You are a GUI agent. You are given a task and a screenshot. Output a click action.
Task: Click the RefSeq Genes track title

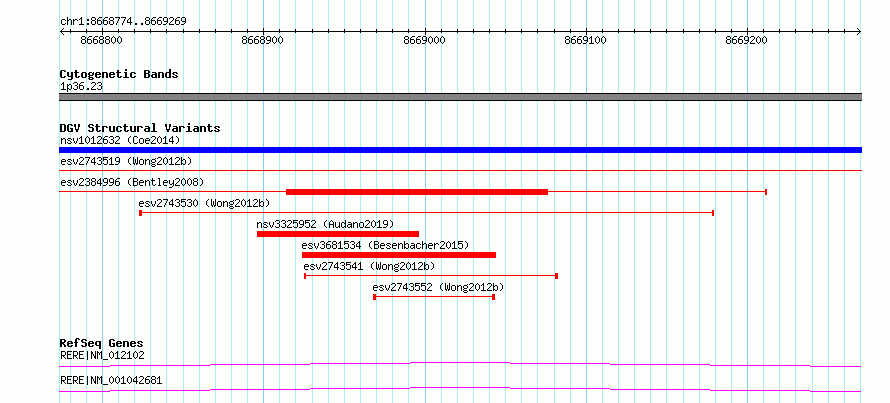pos(102,343)
